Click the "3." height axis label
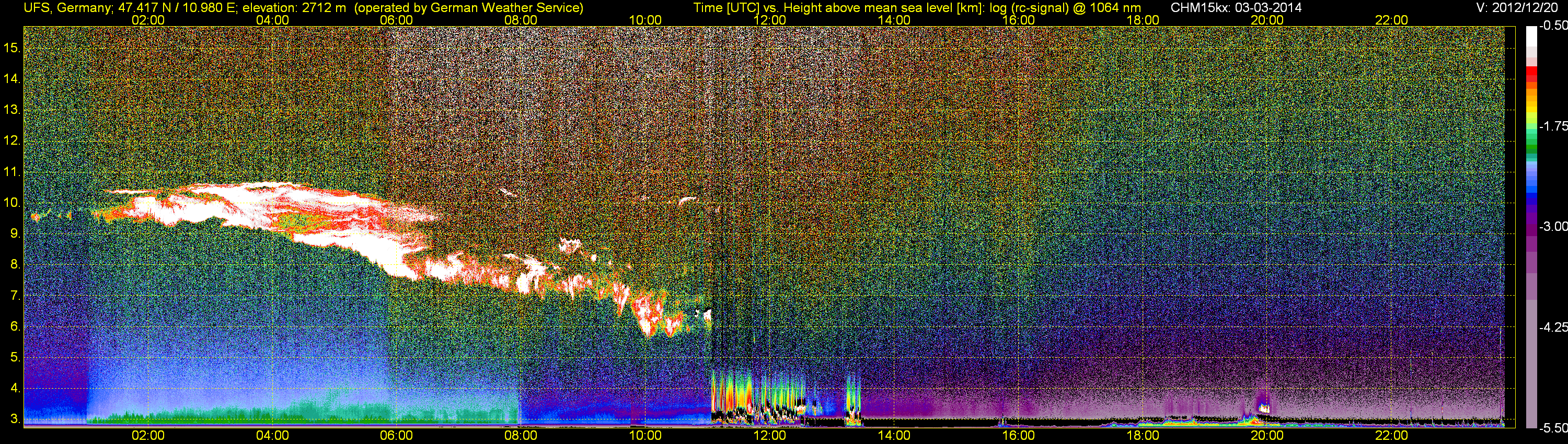Screen dimensions: 1568x444 click(16, 419)
